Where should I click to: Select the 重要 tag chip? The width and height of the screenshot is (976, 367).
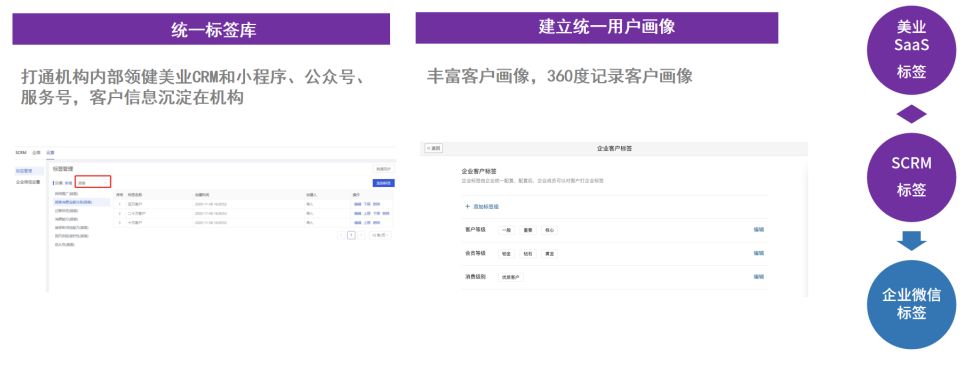click(x=528, y=230)
